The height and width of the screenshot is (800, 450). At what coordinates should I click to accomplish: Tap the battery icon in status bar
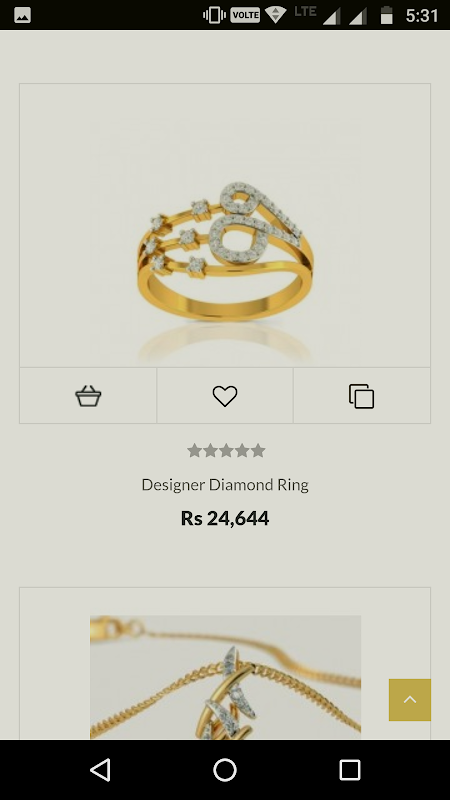coord(387,15)
